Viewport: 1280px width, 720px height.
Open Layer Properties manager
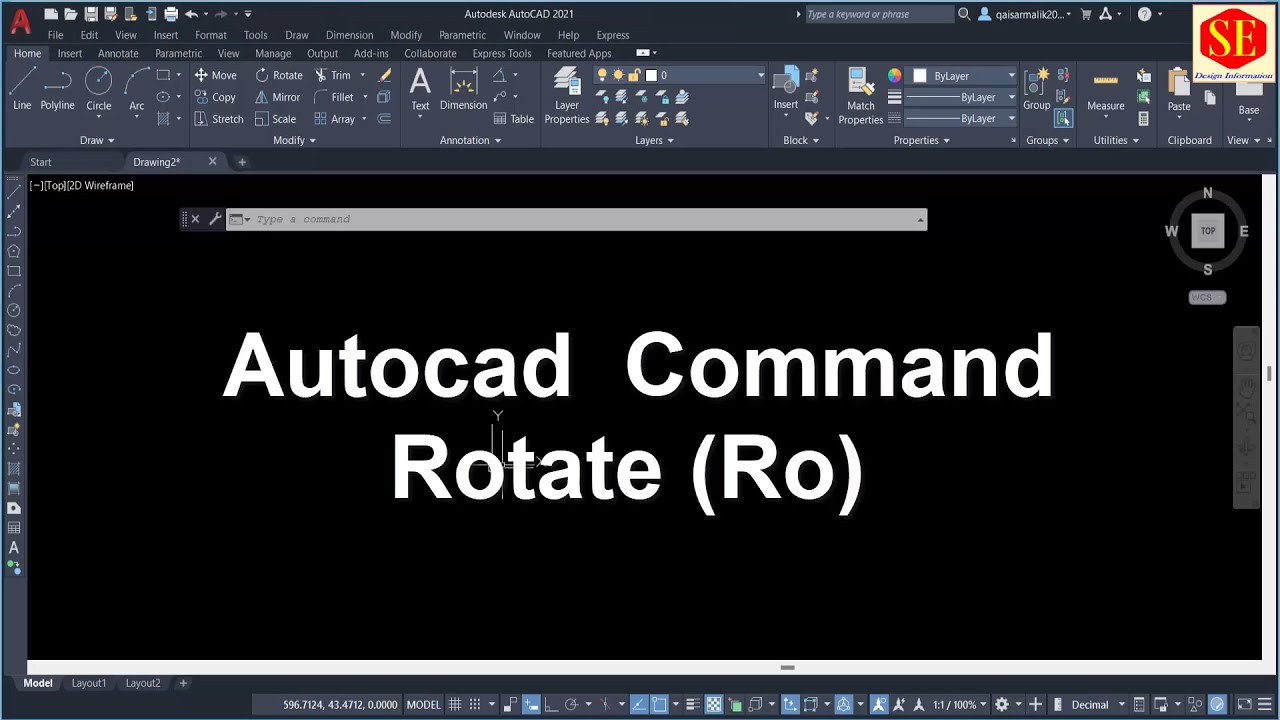click(x=567, y=96)
